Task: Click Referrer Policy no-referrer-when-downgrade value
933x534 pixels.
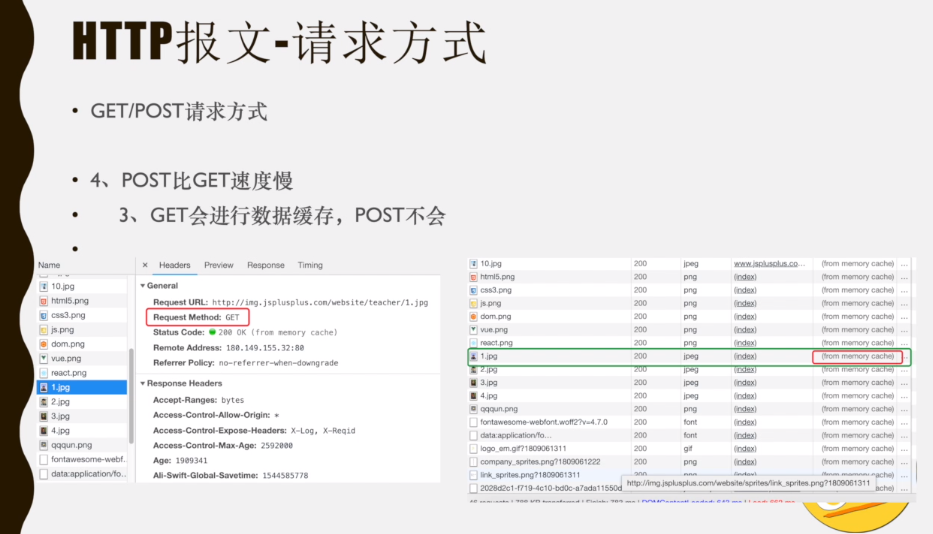Action: click(x=278, y=363)
